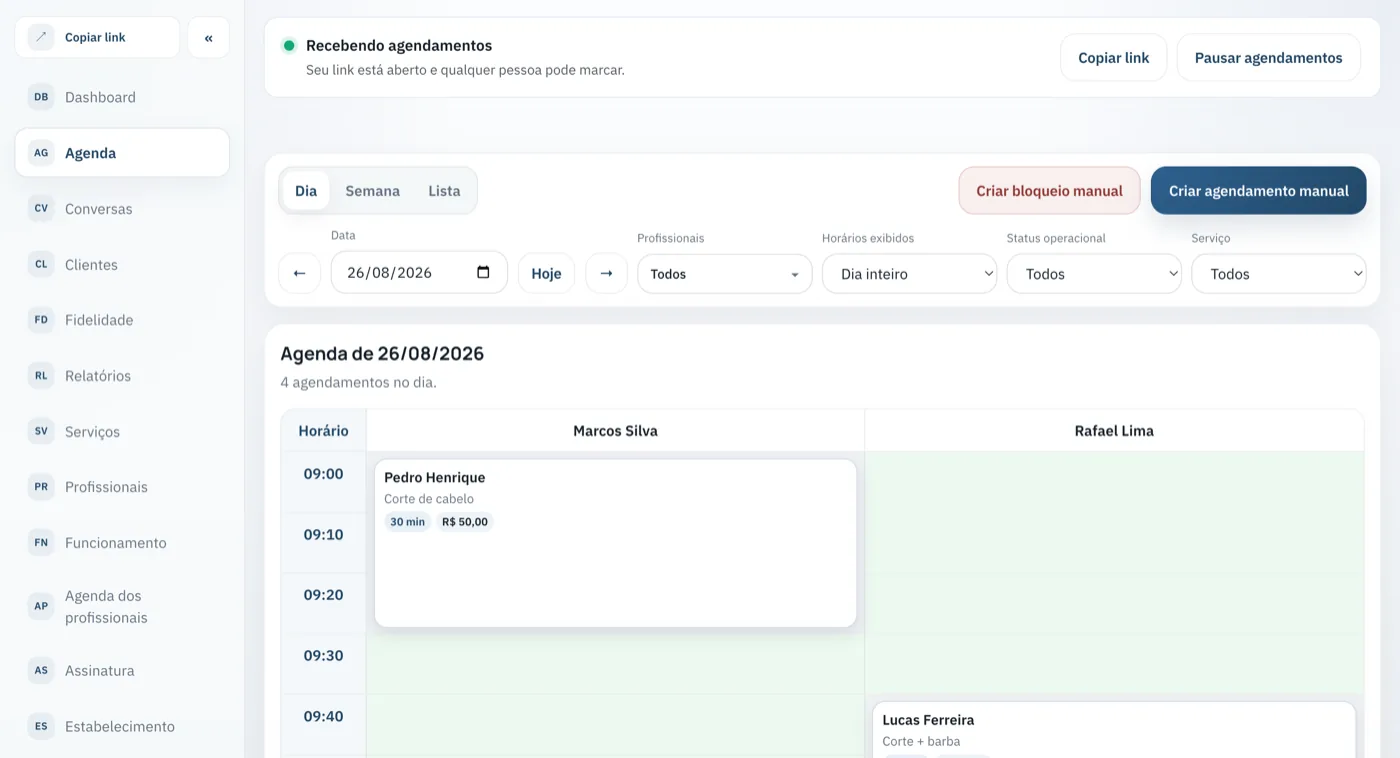This screenshot has width=1400, height=758.
Task: Click the 09:20 time slot label
Action: tap(324, 595)
